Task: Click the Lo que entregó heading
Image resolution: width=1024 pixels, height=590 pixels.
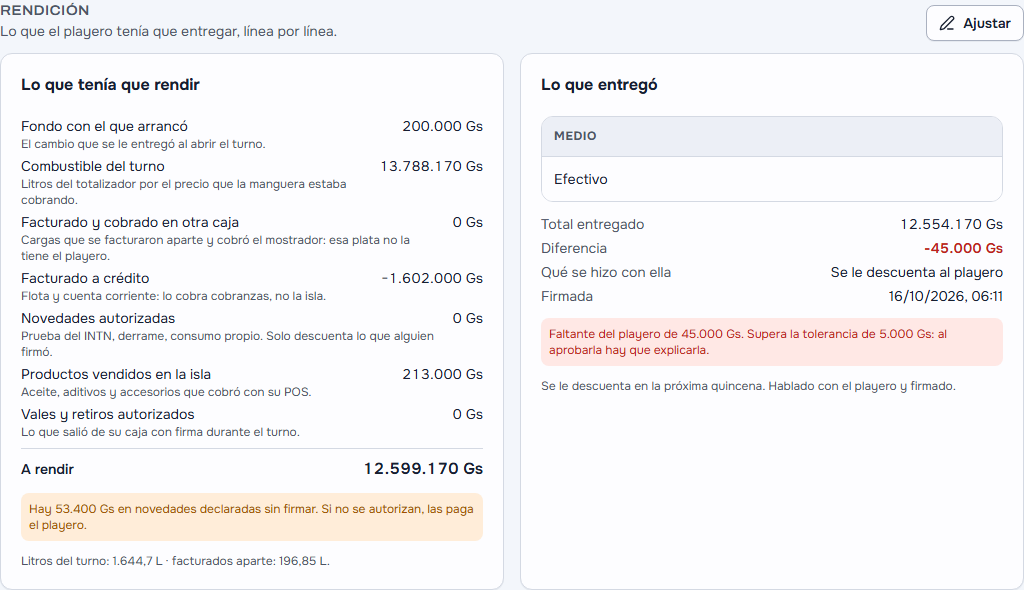Action: tap(599, 85)
